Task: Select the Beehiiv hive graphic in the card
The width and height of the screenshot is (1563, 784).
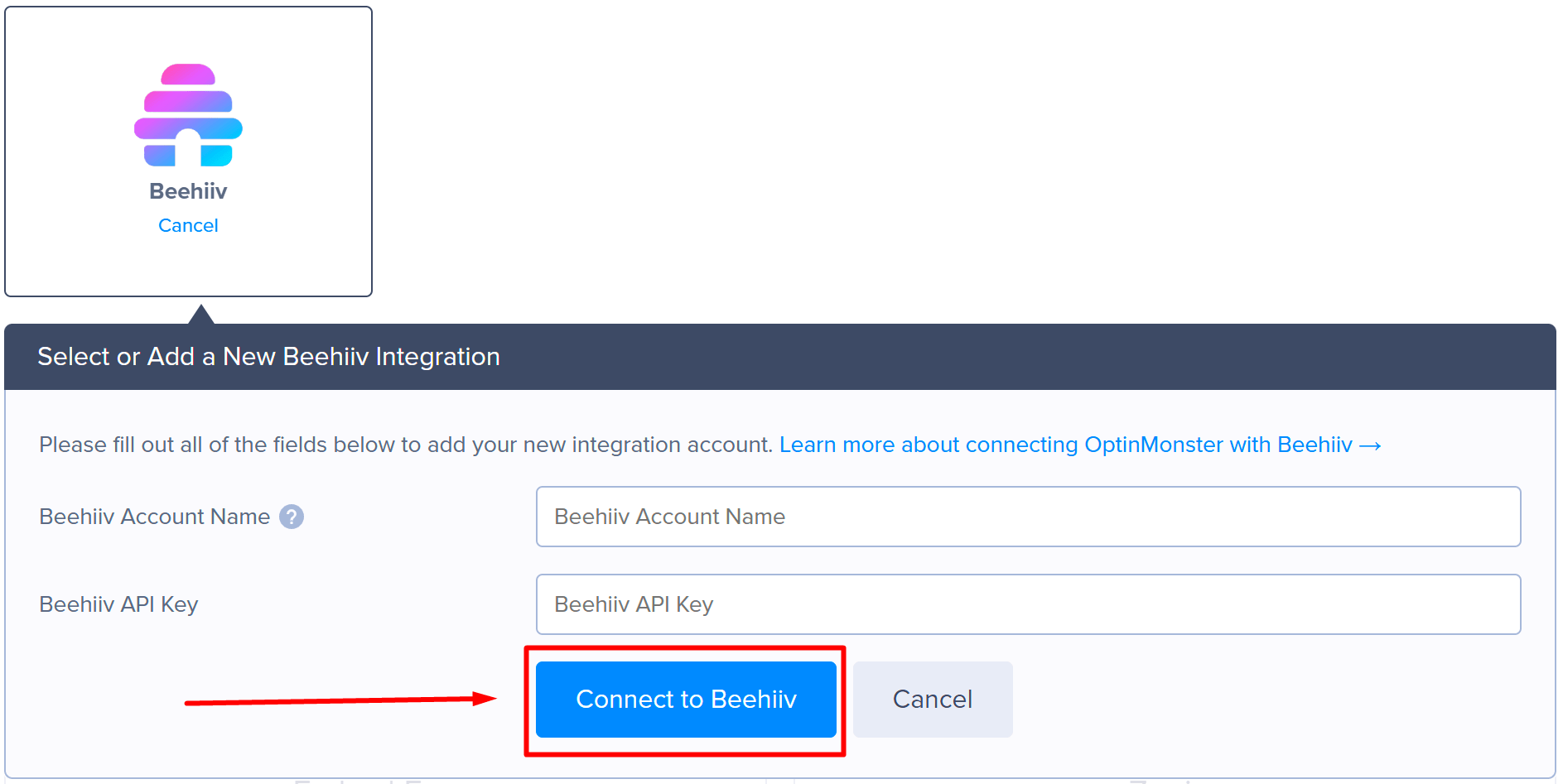Action: (188, 116)
